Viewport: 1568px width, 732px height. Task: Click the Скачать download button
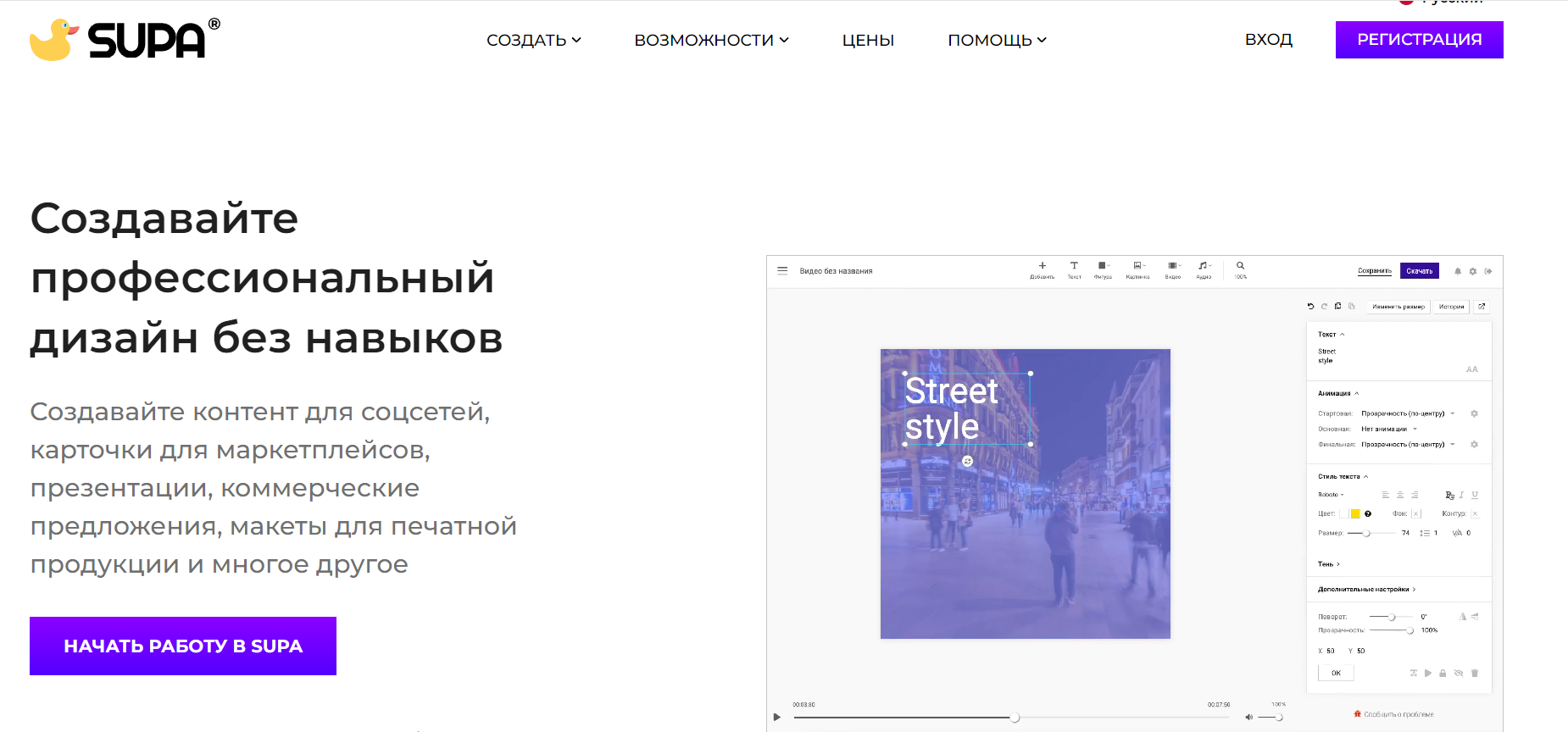click(1420, 271)
